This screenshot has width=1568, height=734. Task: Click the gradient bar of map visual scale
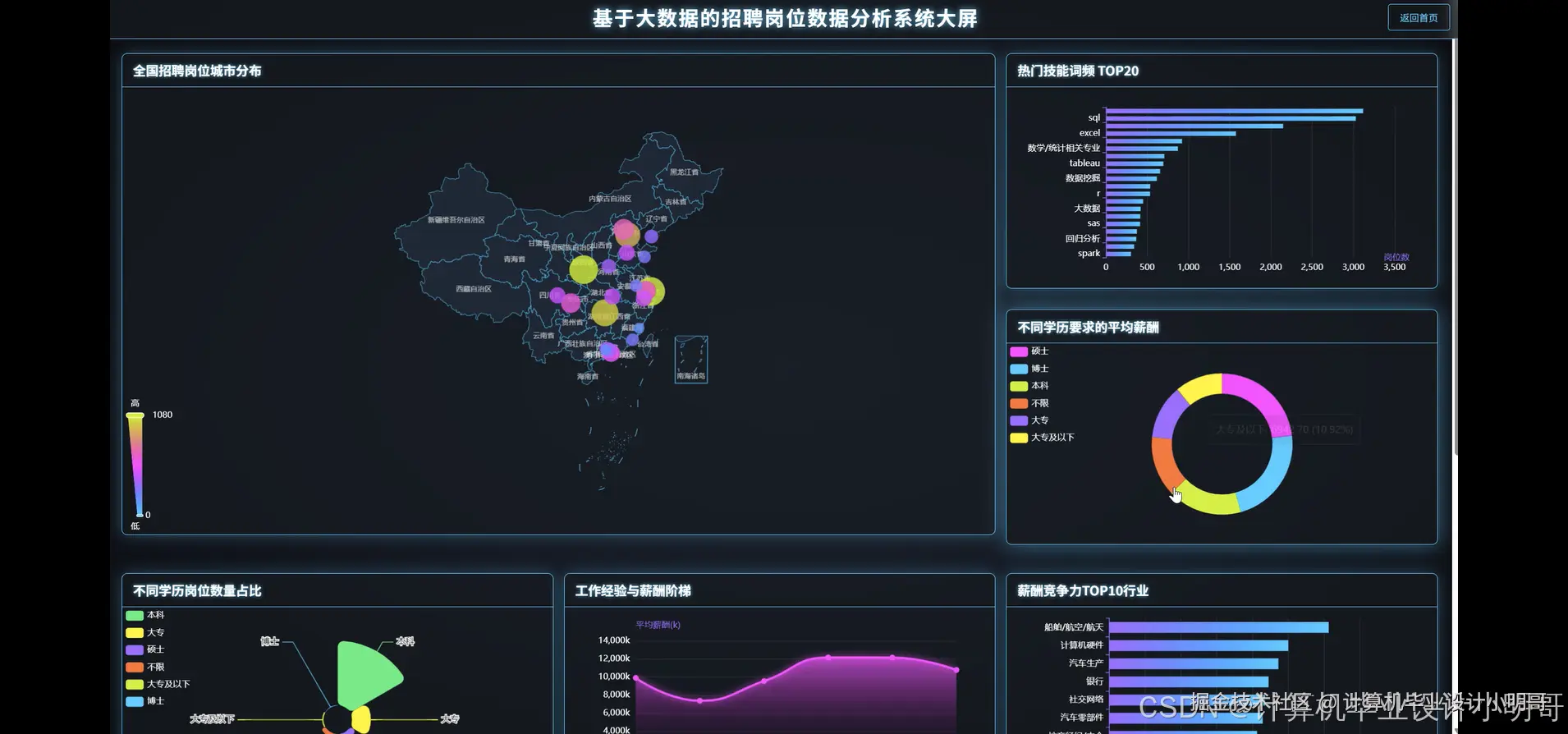135,465
